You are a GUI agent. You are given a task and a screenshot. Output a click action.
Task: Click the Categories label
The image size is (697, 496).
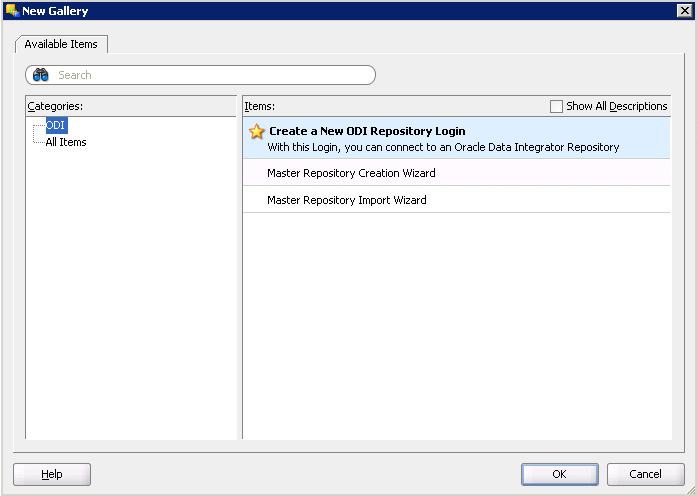pos(55,106)
